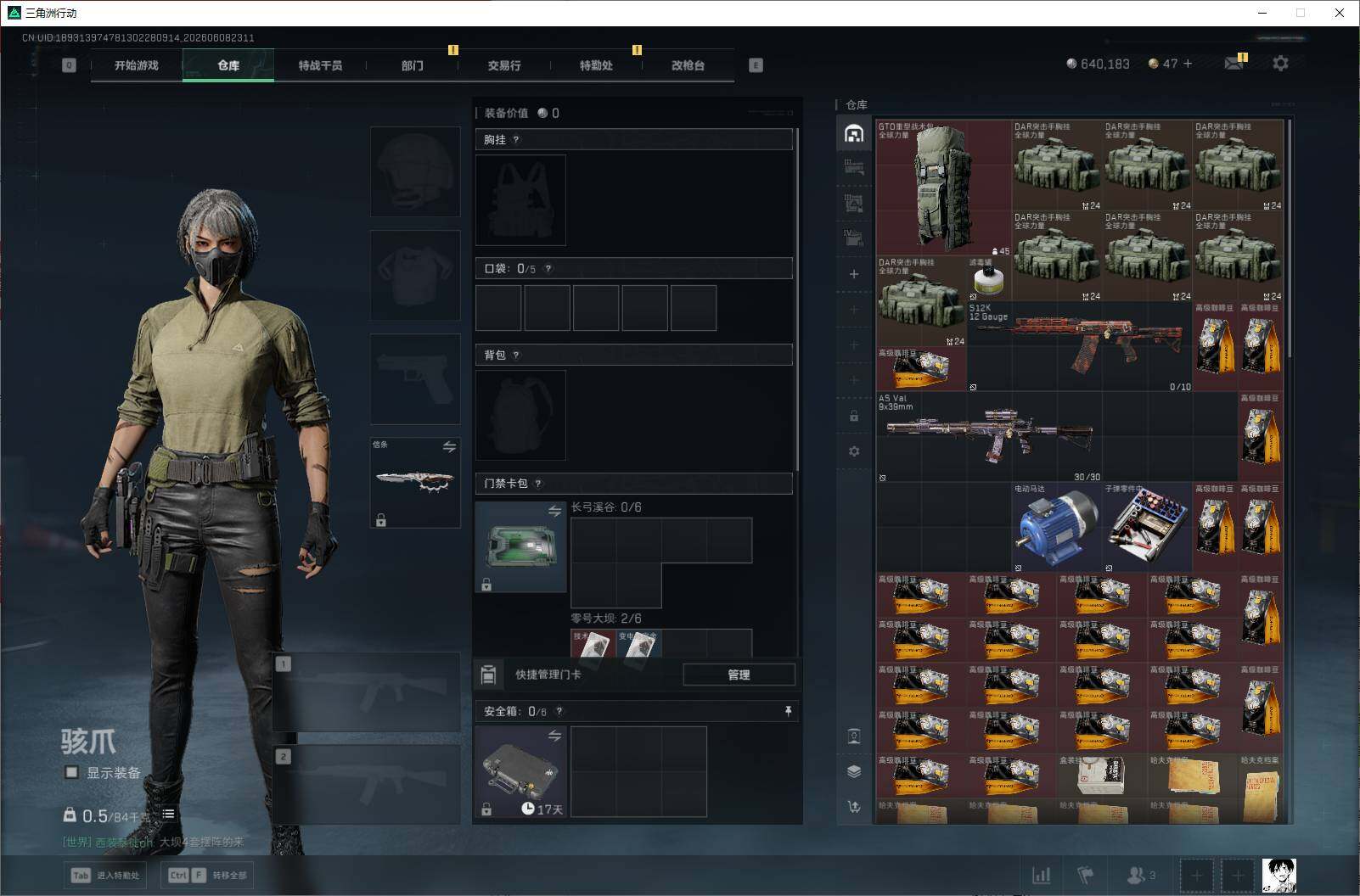Select the 仓库 tab

click(x=228, y=65)
